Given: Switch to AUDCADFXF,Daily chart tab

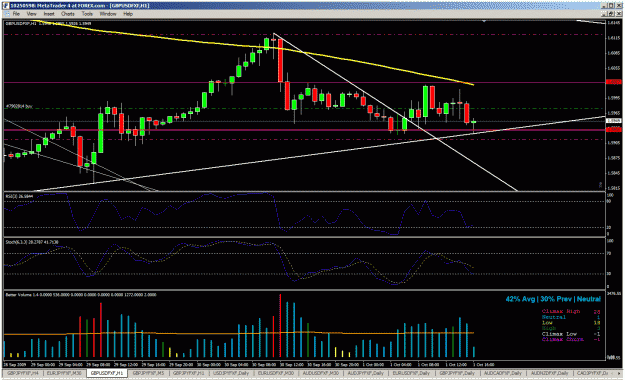Looking at the screenshot, I should (x=503, y=373).
